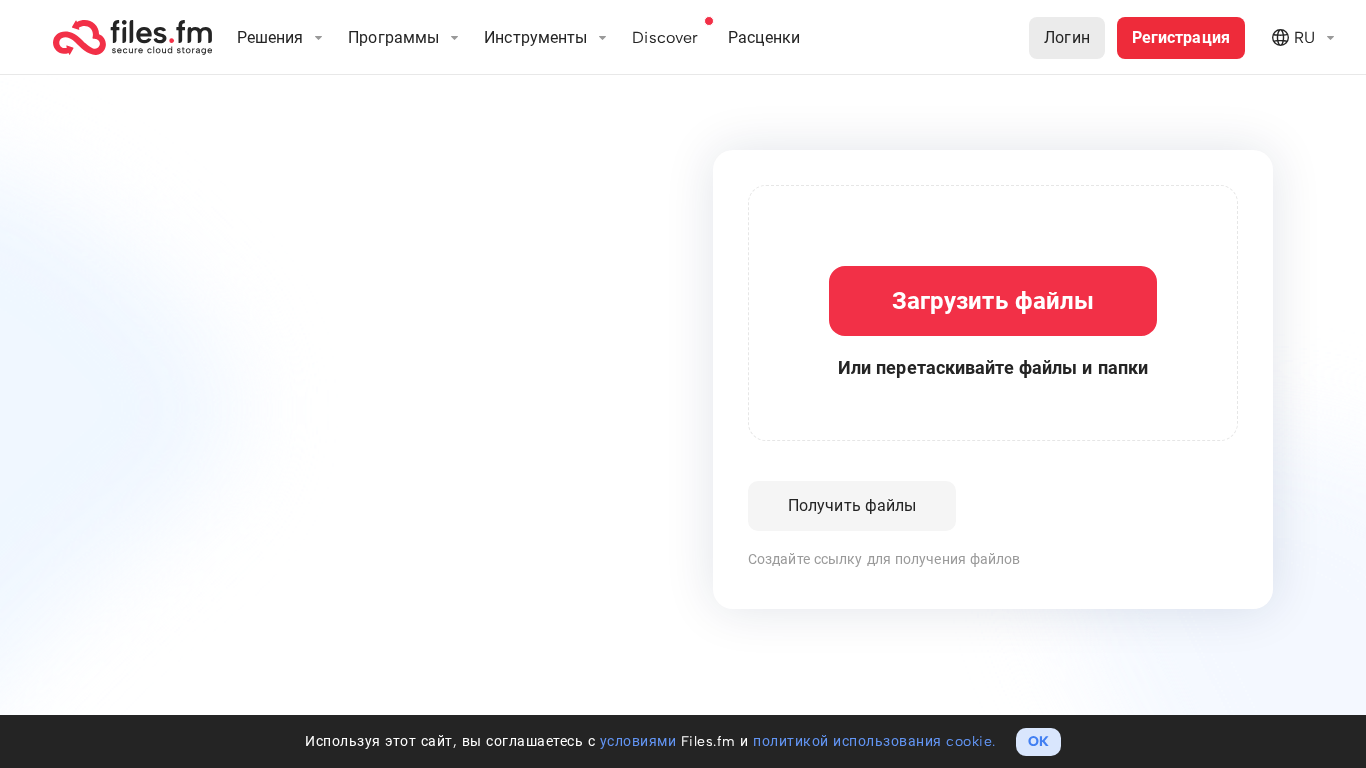Image resolution: width=1366 pixels, height=768 pixels.
Task: Go to the Discover page
Action: pos(665,38)
